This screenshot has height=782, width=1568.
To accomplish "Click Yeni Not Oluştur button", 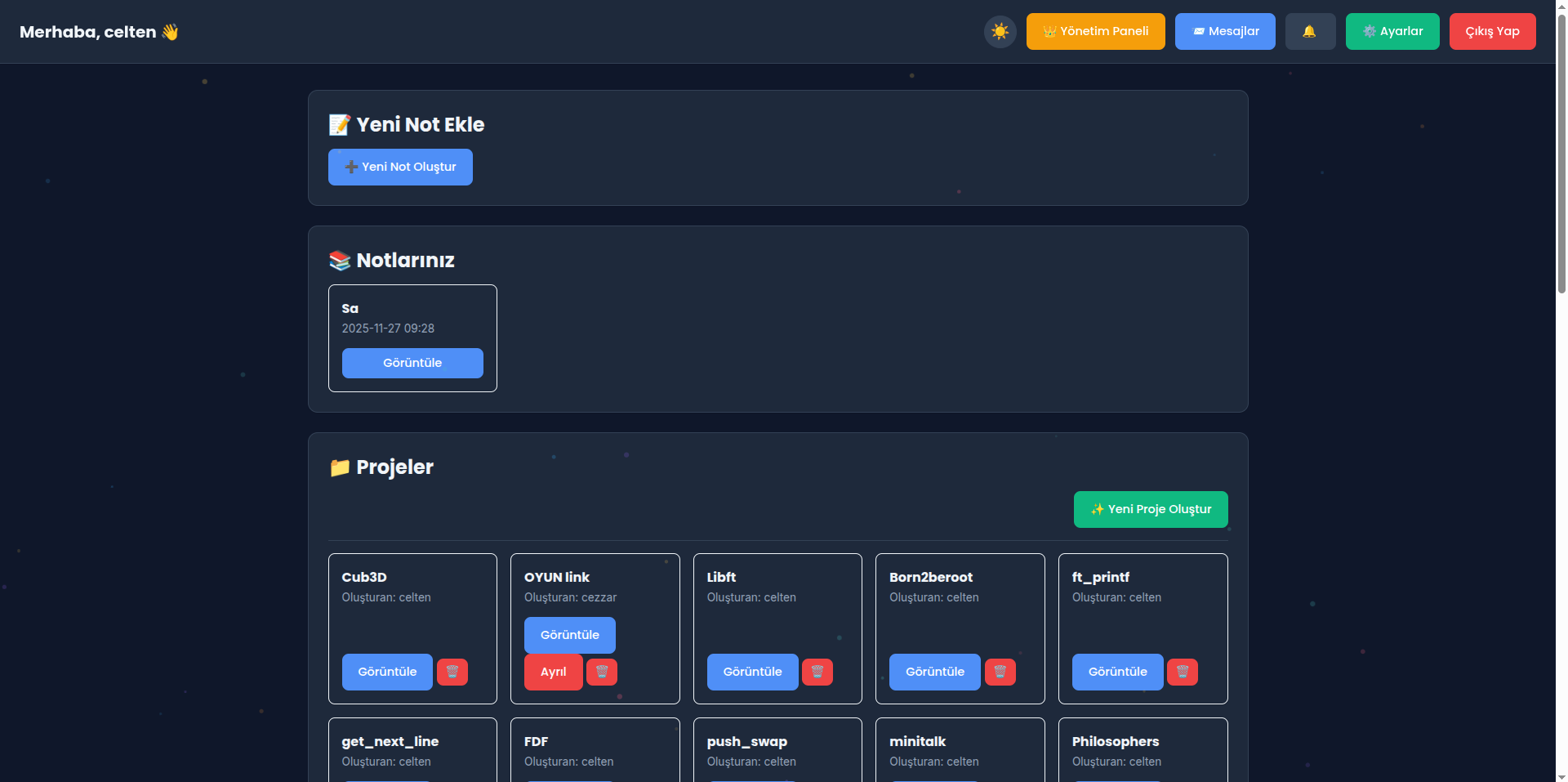I will click(400, 167).
